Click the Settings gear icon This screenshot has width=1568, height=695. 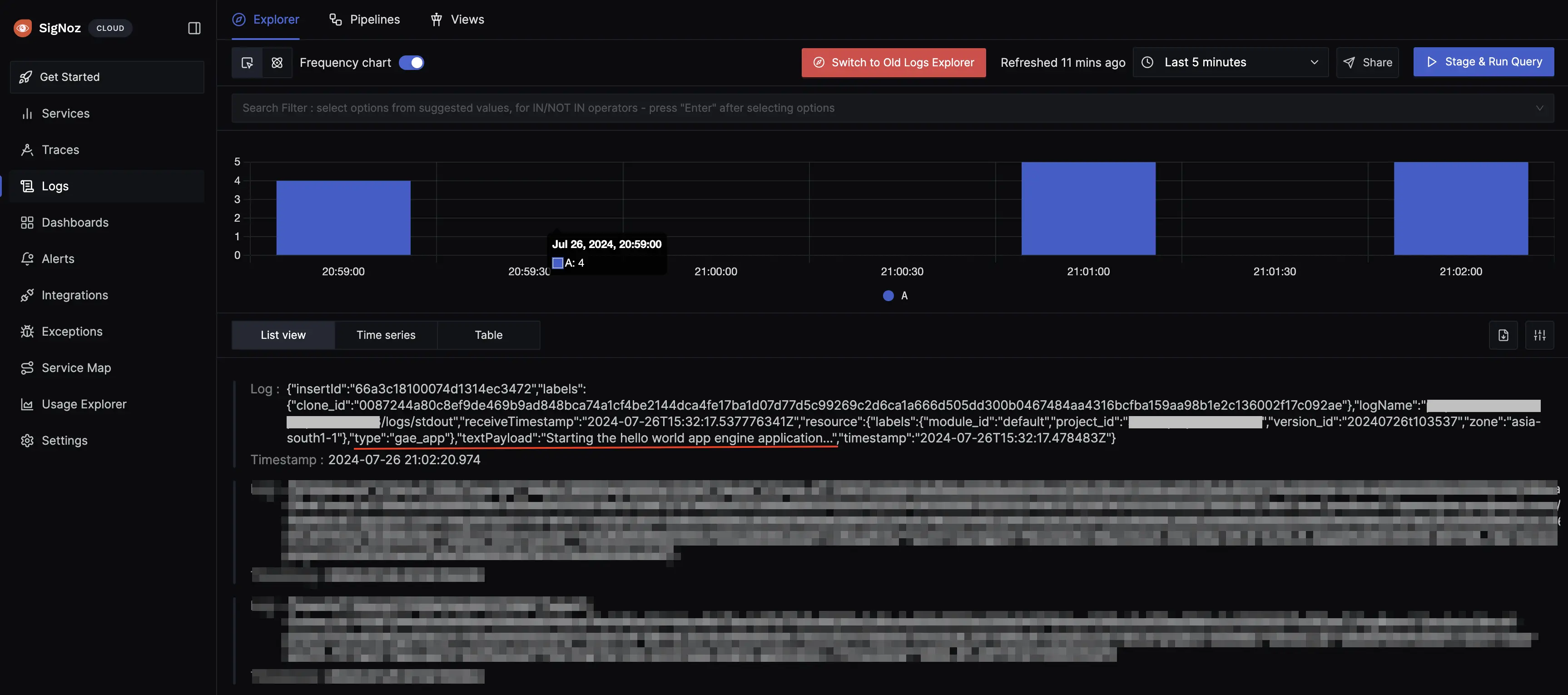coord(27,441)
